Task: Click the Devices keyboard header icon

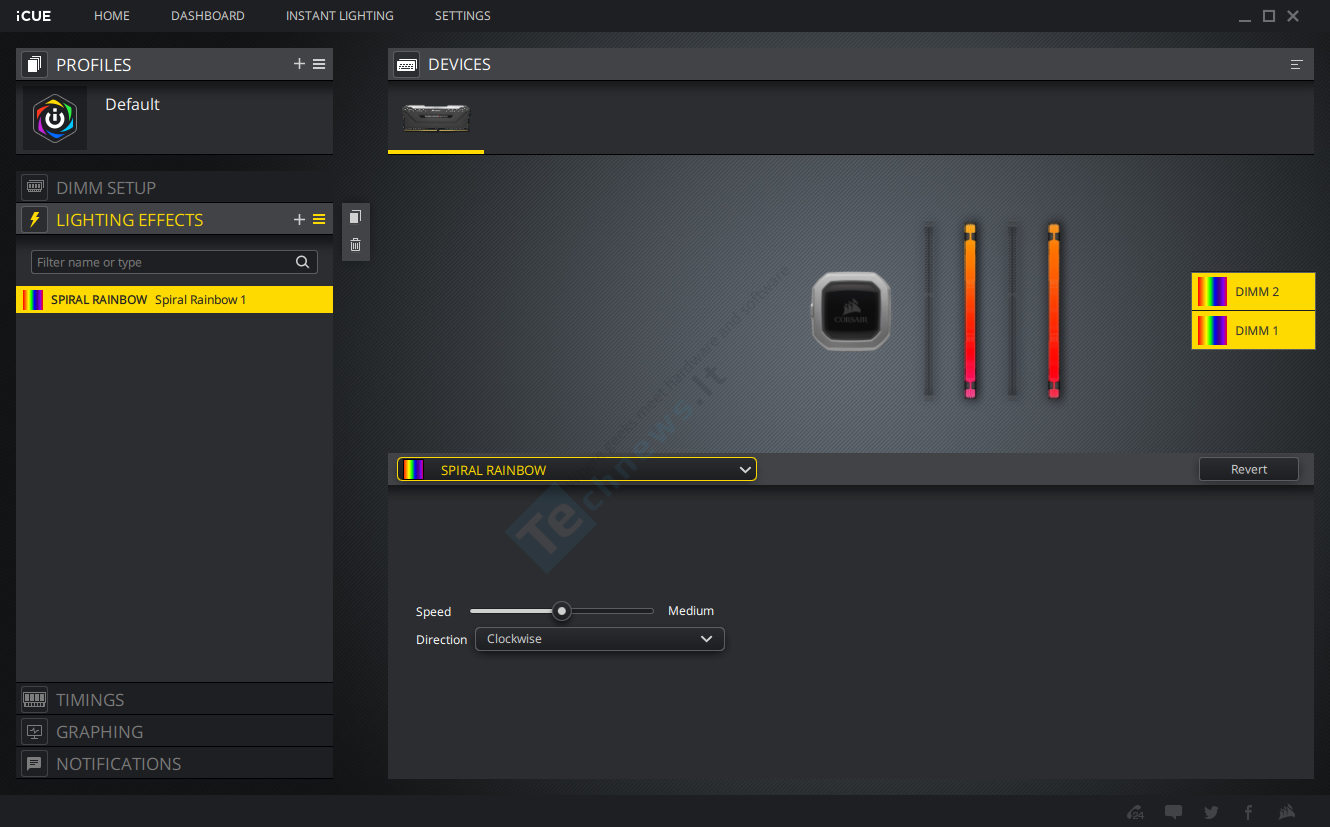Action: tap(407, 64)
